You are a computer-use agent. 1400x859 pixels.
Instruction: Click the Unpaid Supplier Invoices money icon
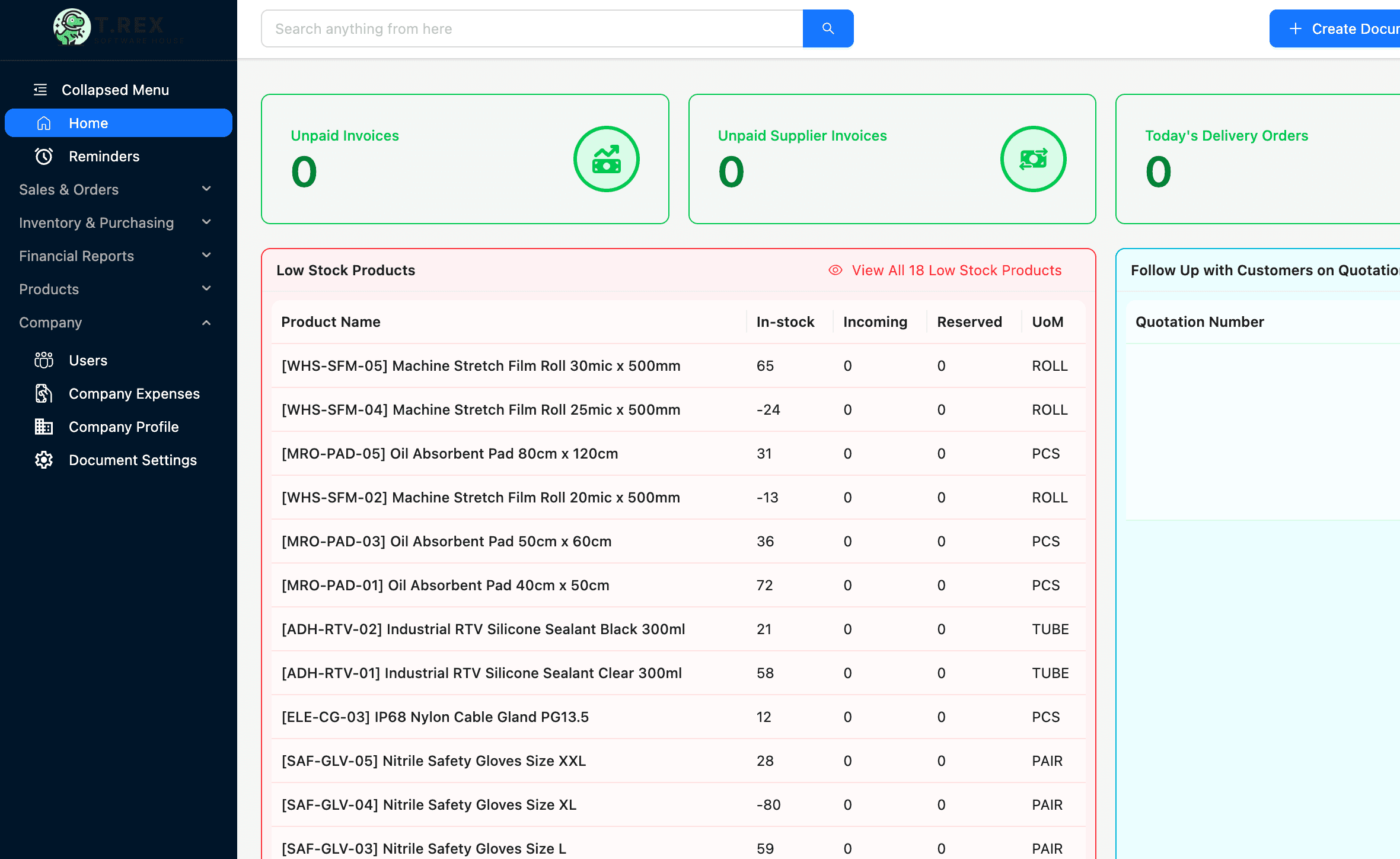tap(1033, 158)
